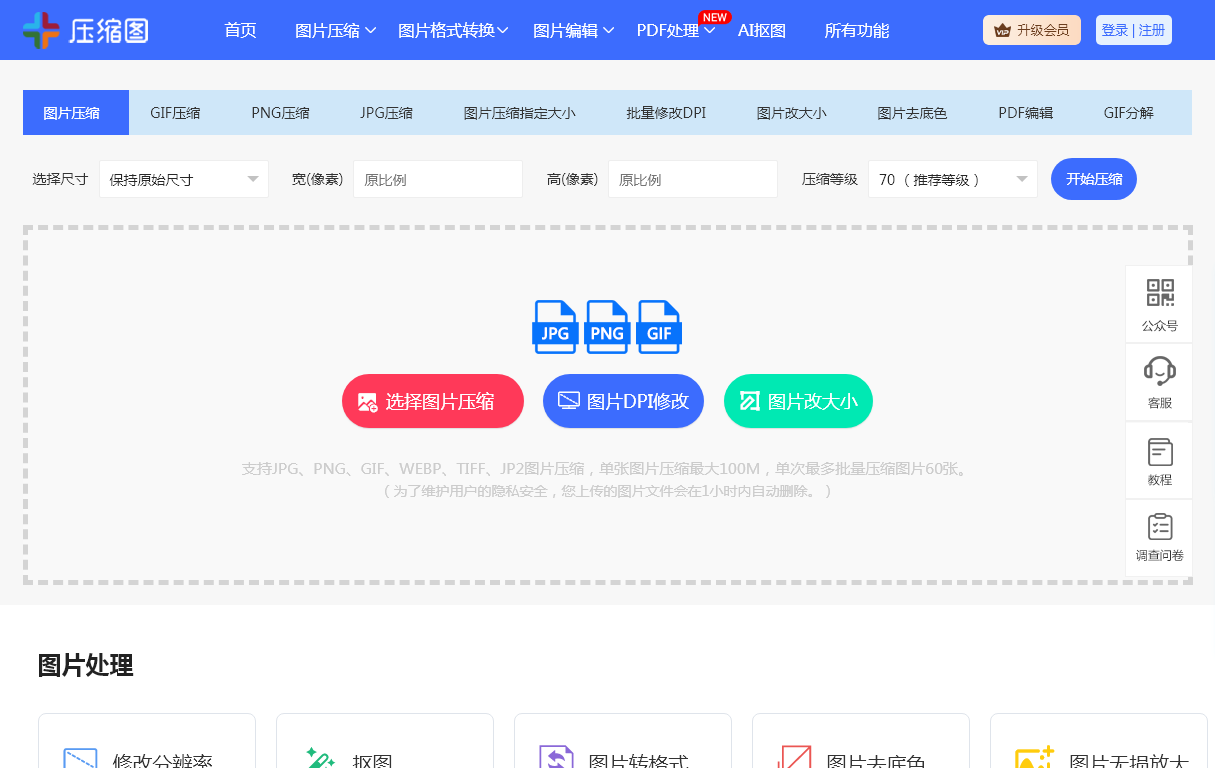The height and width of the screenshot is (768, 1215).
Task: Select the 图片去底色 tab
Action: 911,113
